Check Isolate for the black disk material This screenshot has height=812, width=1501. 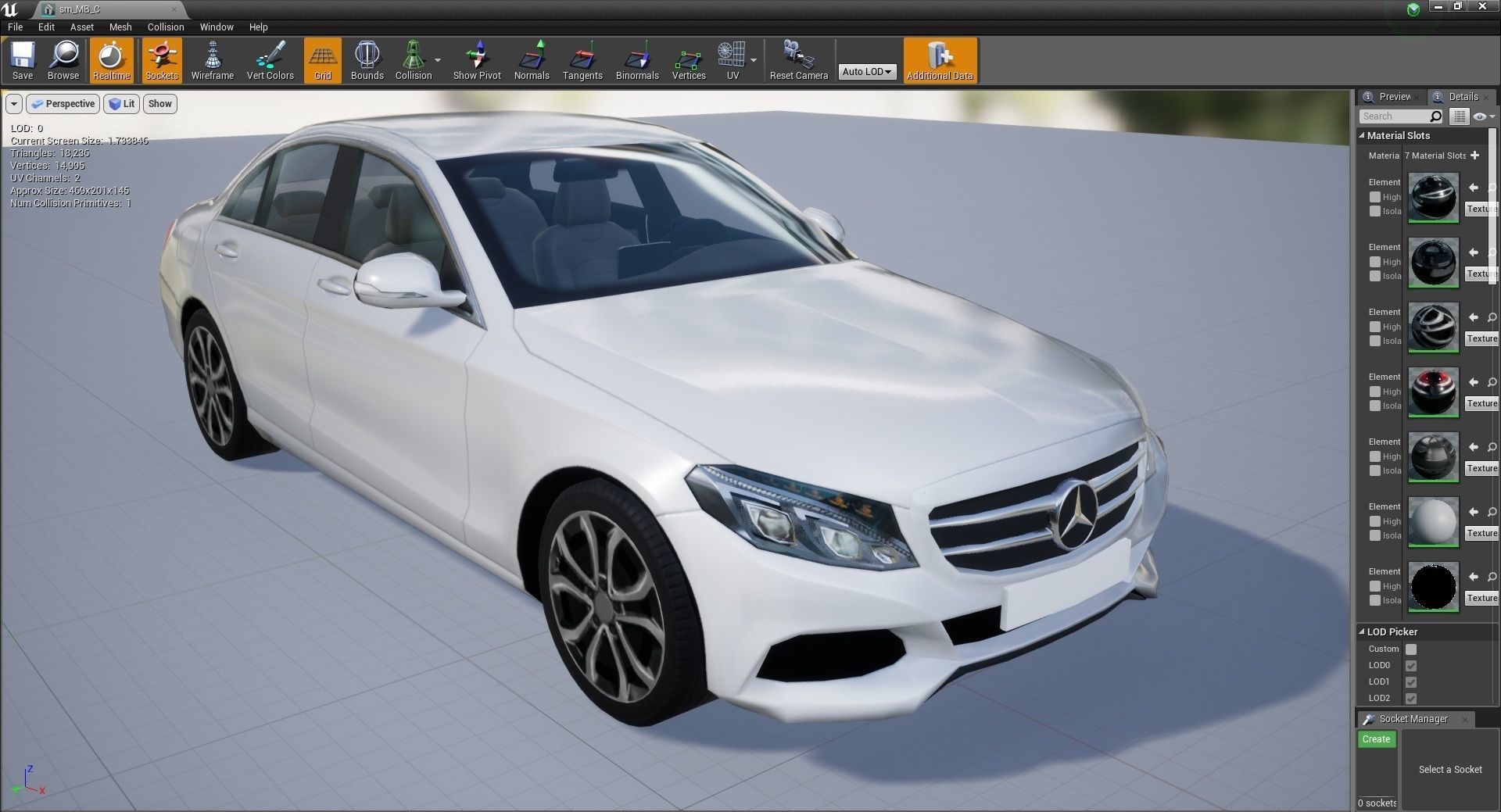[1375, 600]
